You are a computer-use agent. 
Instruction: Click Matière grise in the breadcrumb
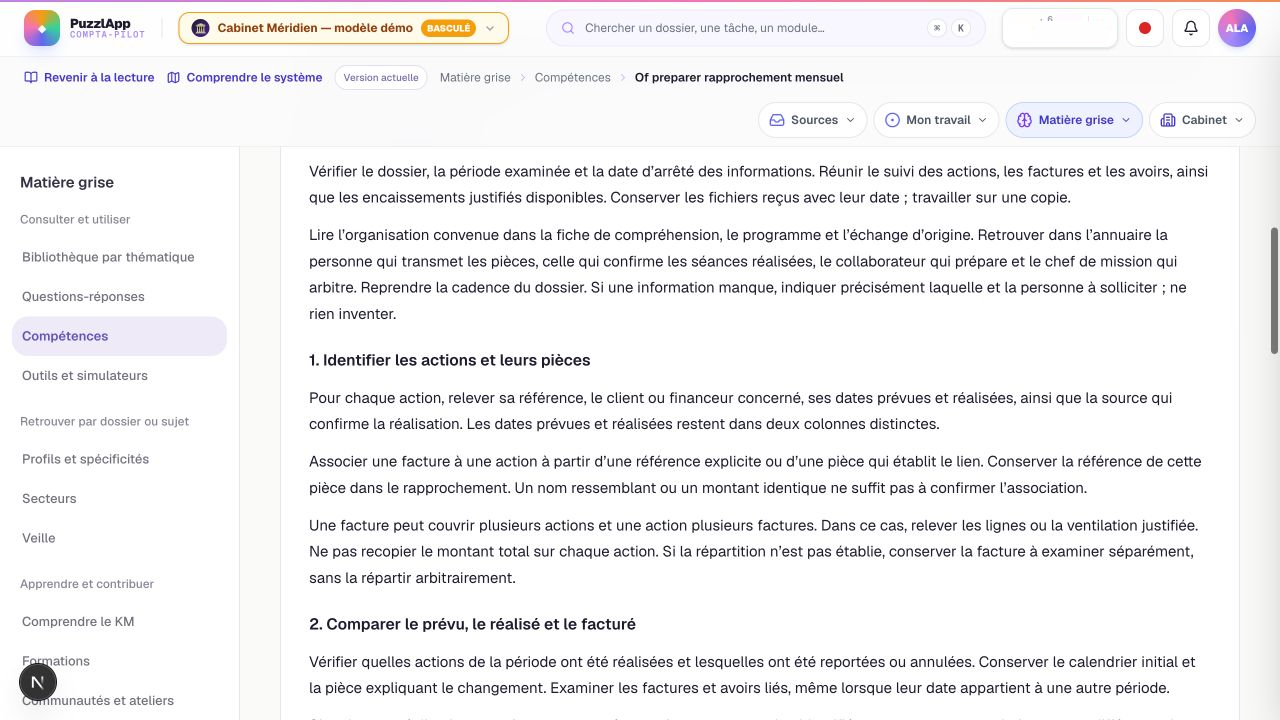pos(475,77)
